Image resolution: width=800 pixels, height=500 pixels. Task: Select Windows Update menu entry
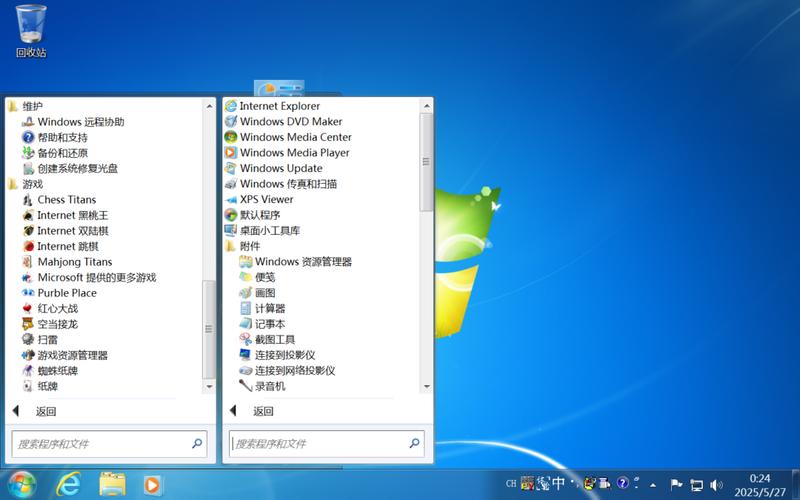pyautogui.click(x=280, y=168)
